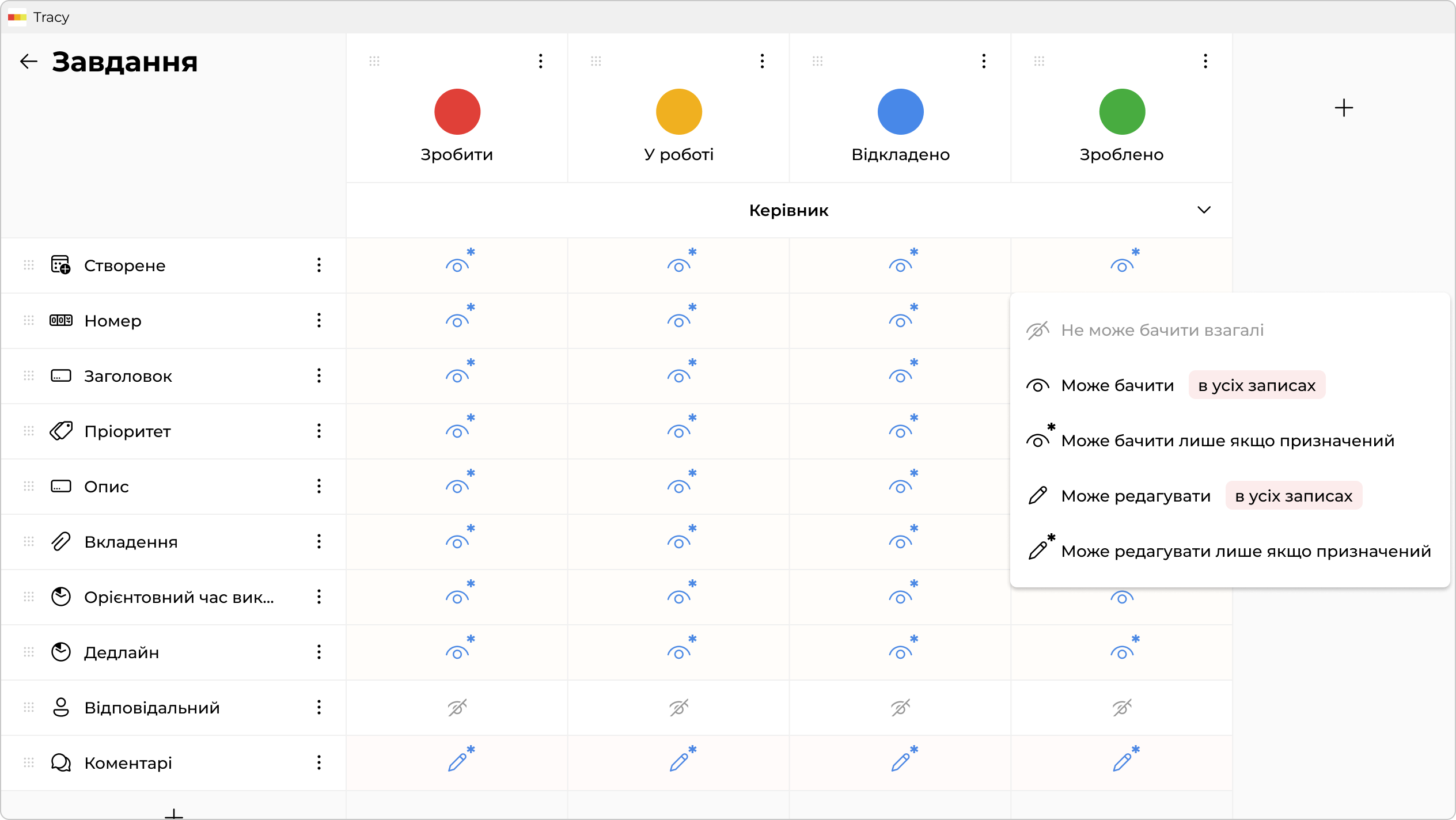Image resolution: width=1456 pixels, height=820 pixels.
Task: Open the Заголовок row three-dot menu
Action: [318, 375]
